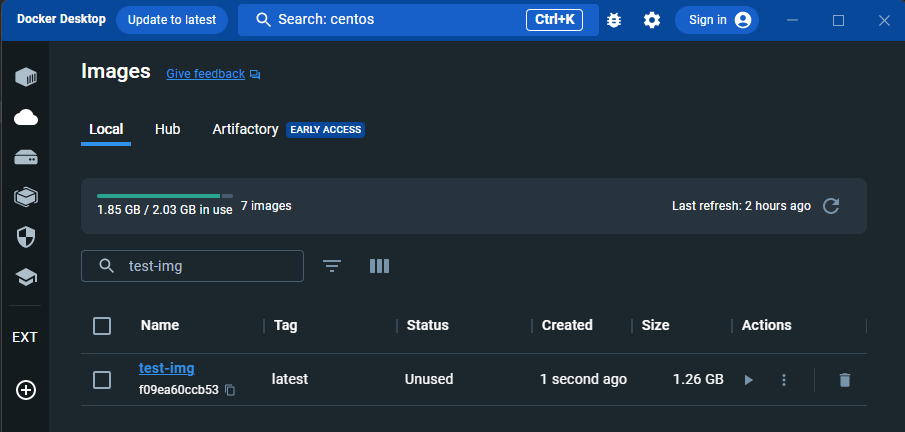Open more actions menu for test-img

coord(784,380)
